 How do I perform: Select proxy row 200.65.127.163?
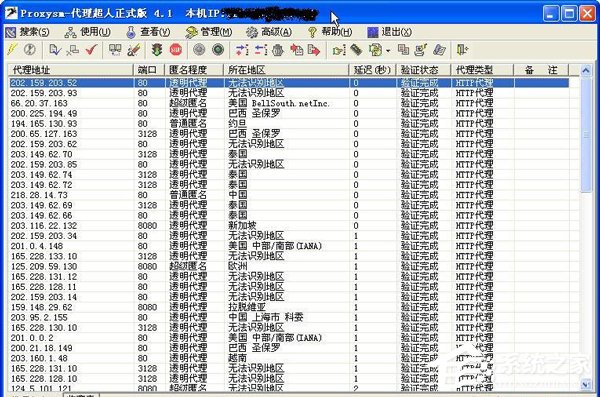(x=289, y=134)
